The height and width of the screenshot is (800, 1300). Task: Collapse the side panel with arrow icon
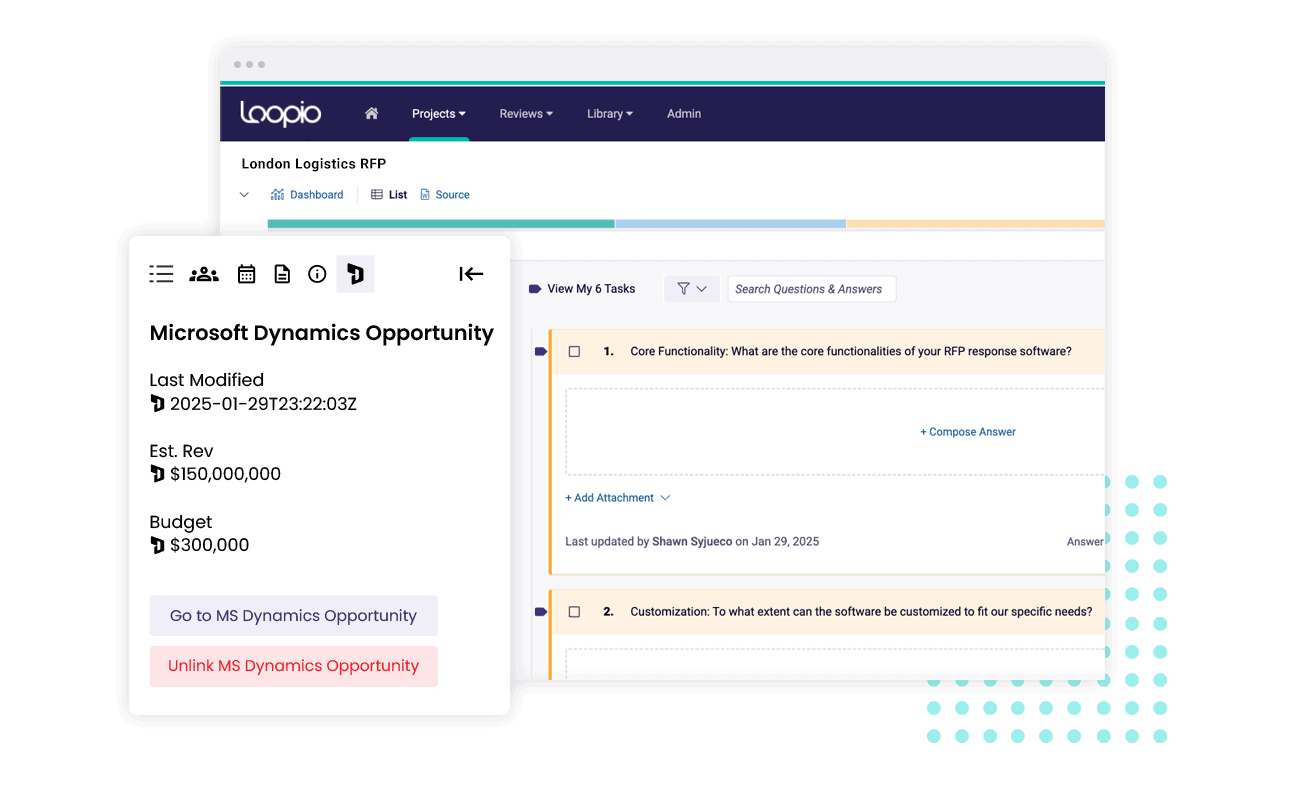(471, 274)
